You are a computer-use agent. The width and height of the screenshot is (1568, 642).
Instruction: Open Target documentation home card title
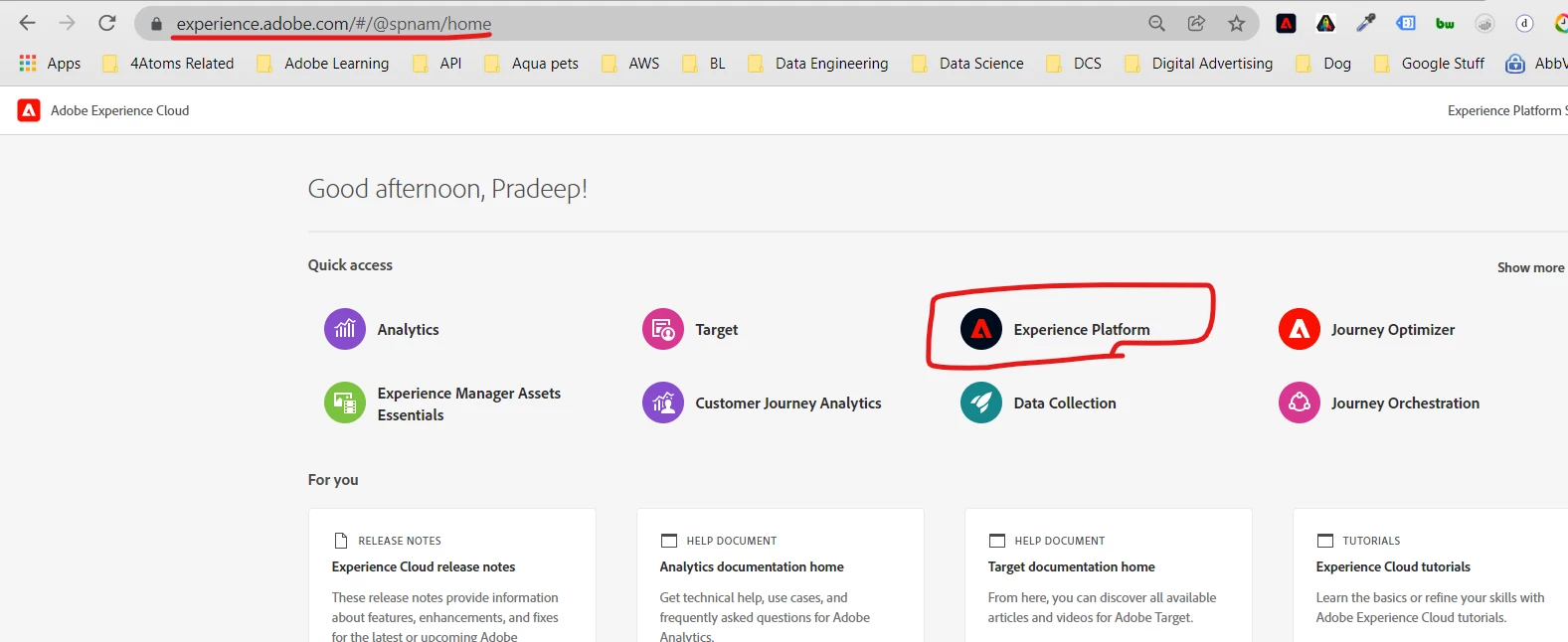tap(1071, 566)
